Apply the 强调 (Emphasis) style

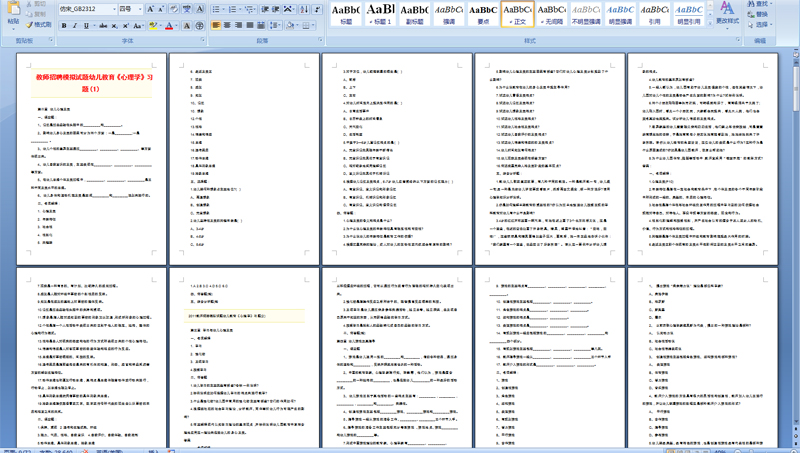click(x=449, y=14)
